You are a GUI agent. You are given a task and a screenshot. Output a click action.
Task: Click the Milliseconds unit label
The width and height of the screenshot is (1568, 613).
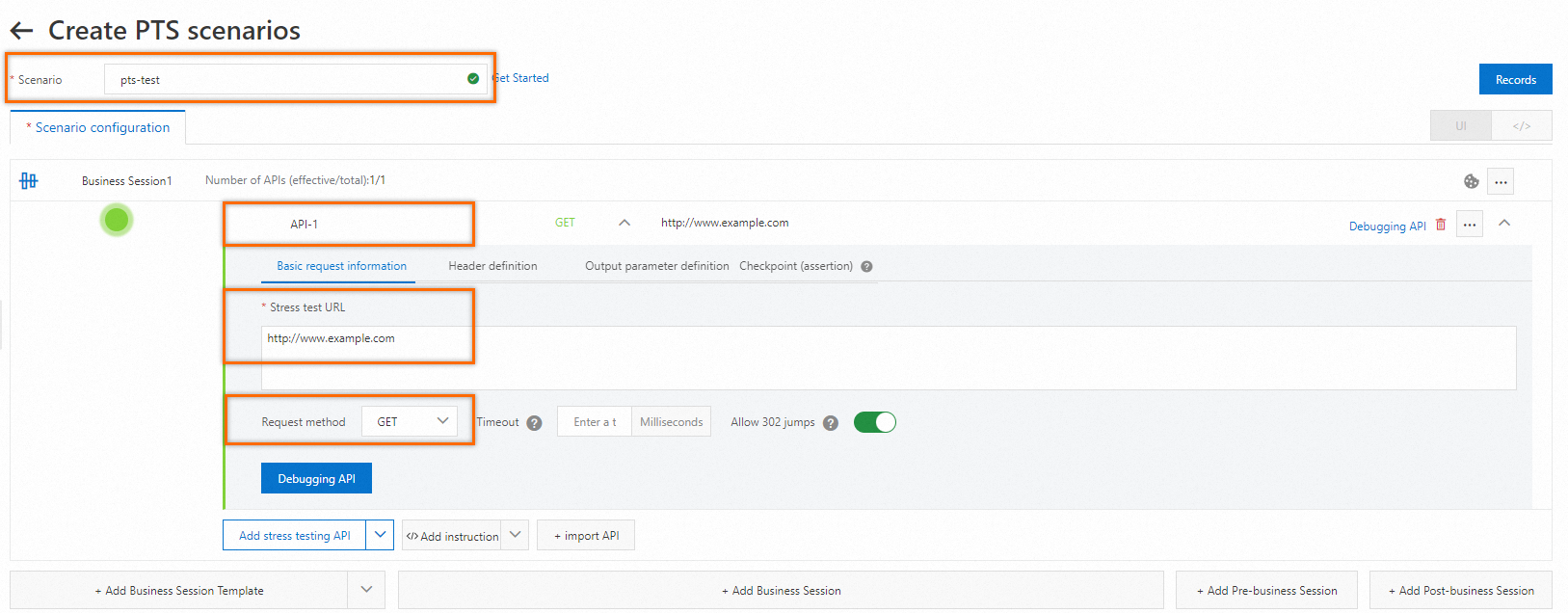pos(671,421)
